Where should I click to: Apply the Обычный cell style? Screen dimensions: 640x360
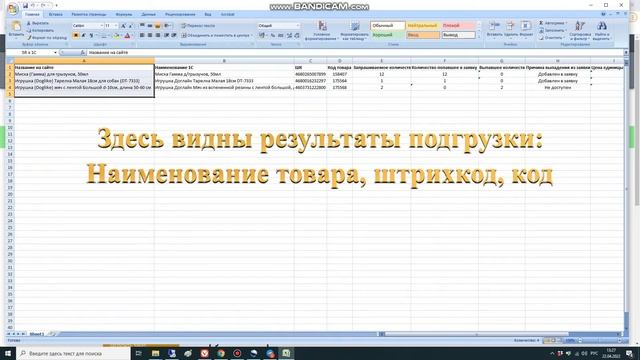click(388, 26)
